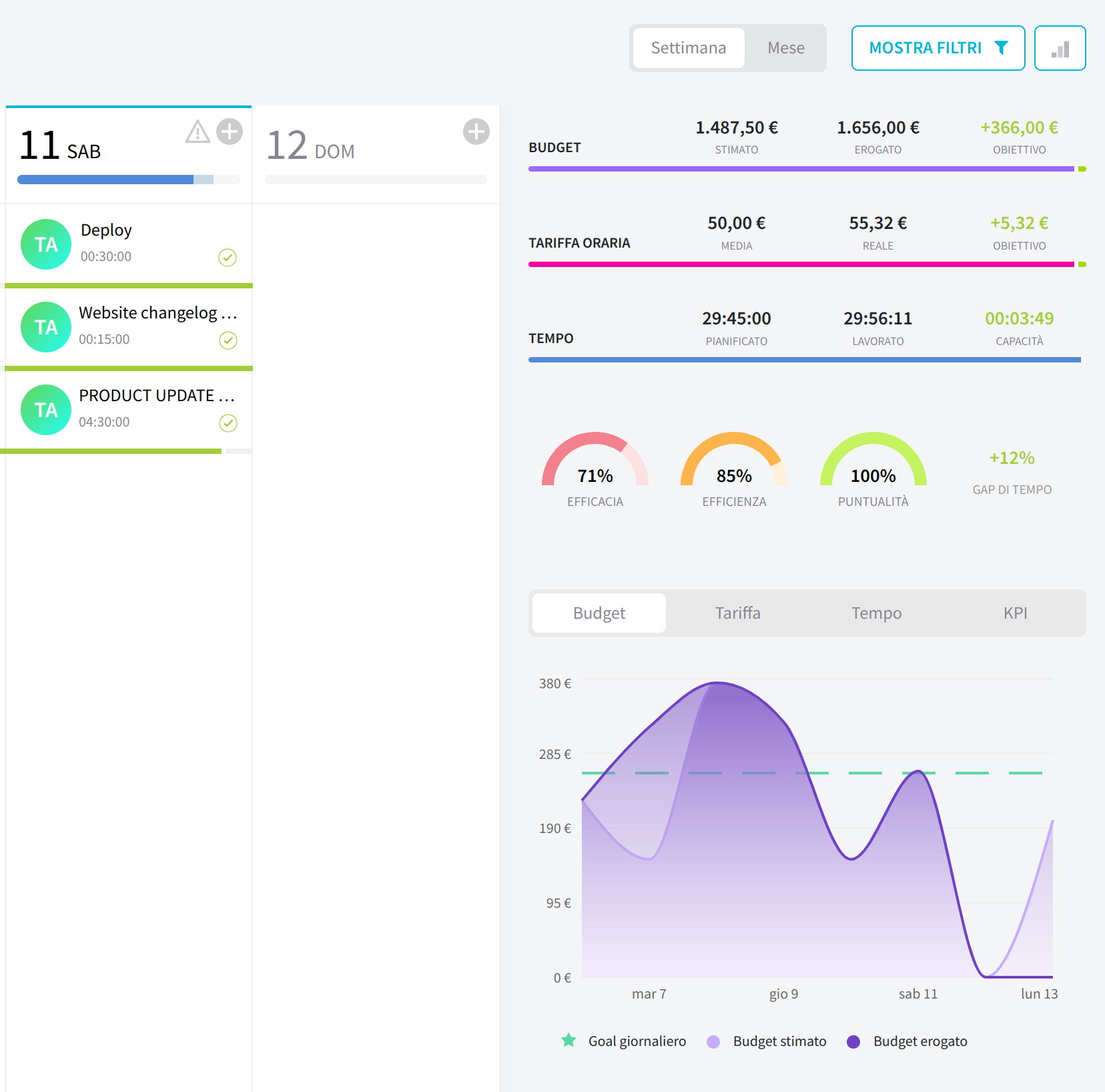Click the +5,32 € OBIETTIVO value

tap(1019, 223)
